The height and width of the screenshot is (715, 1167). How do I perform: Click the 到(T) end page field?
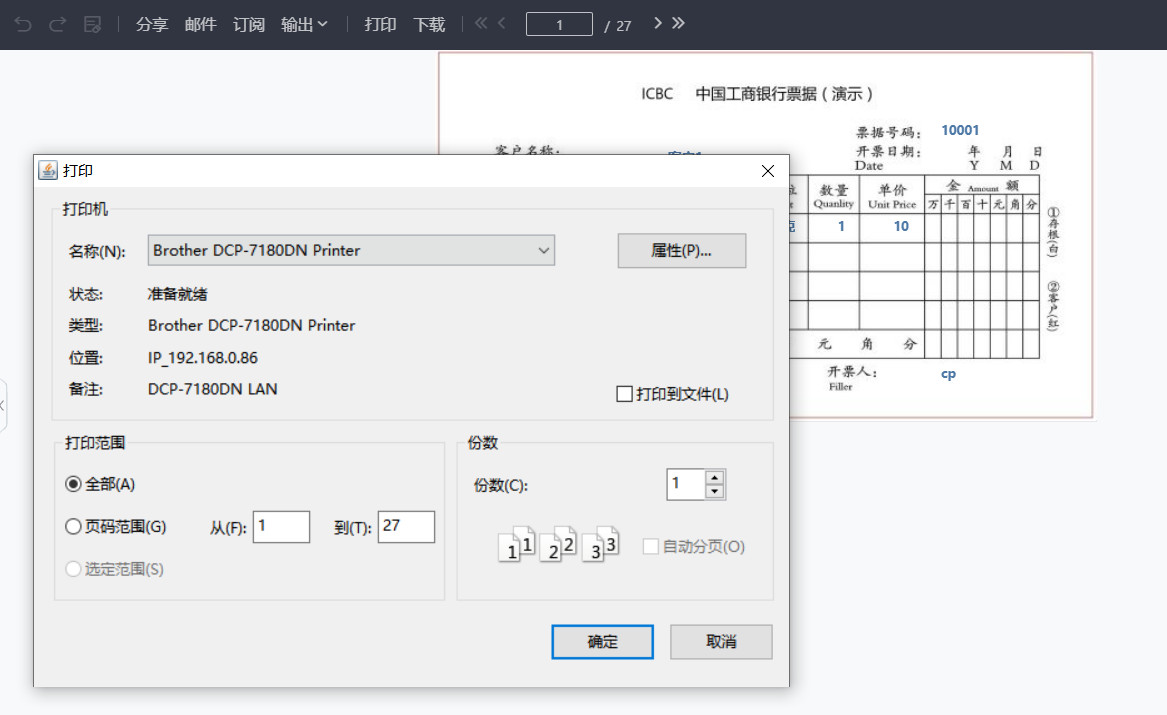405,527
